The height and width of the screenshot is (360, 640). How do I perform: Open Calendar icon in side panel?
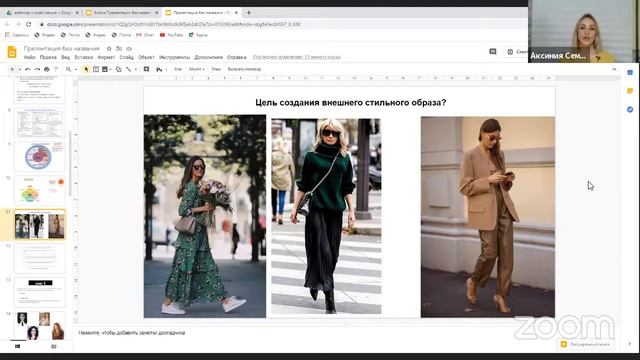(630, 73)
